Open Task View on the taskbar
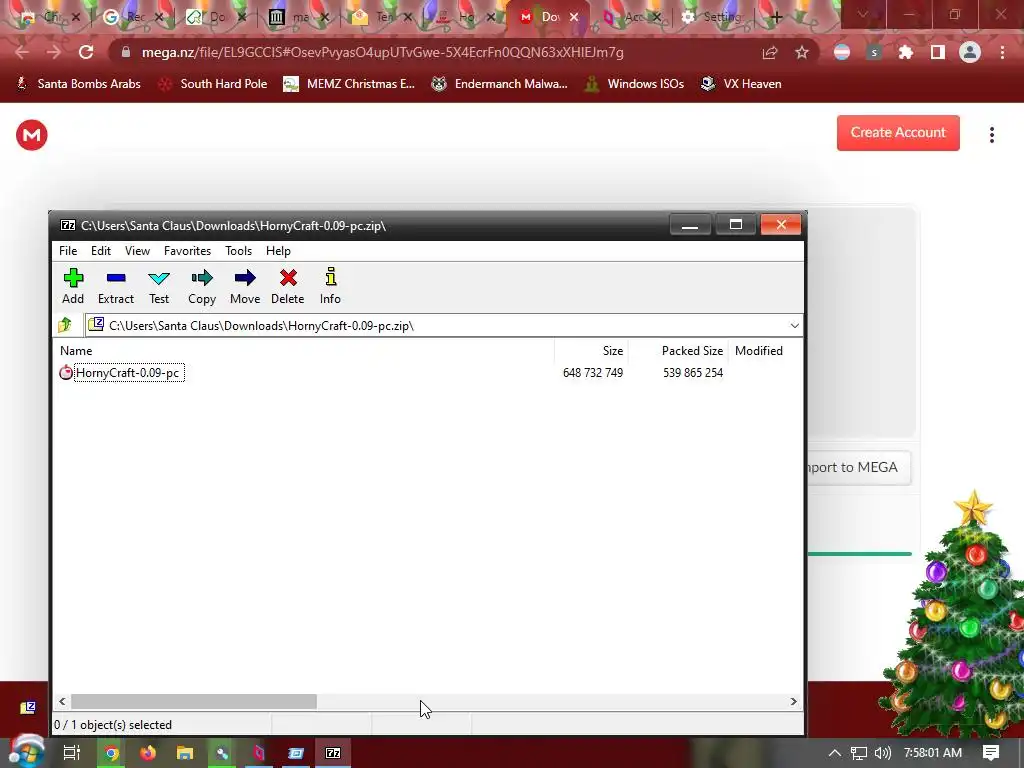The width and height of the screenshot is (1024, 768). pyautogui.click(x=72, y=753)
